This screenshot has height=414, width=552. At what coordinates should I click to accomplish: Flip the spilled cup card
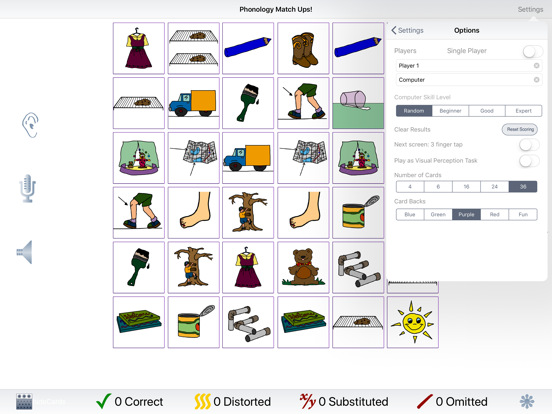[x=358, y=103]
